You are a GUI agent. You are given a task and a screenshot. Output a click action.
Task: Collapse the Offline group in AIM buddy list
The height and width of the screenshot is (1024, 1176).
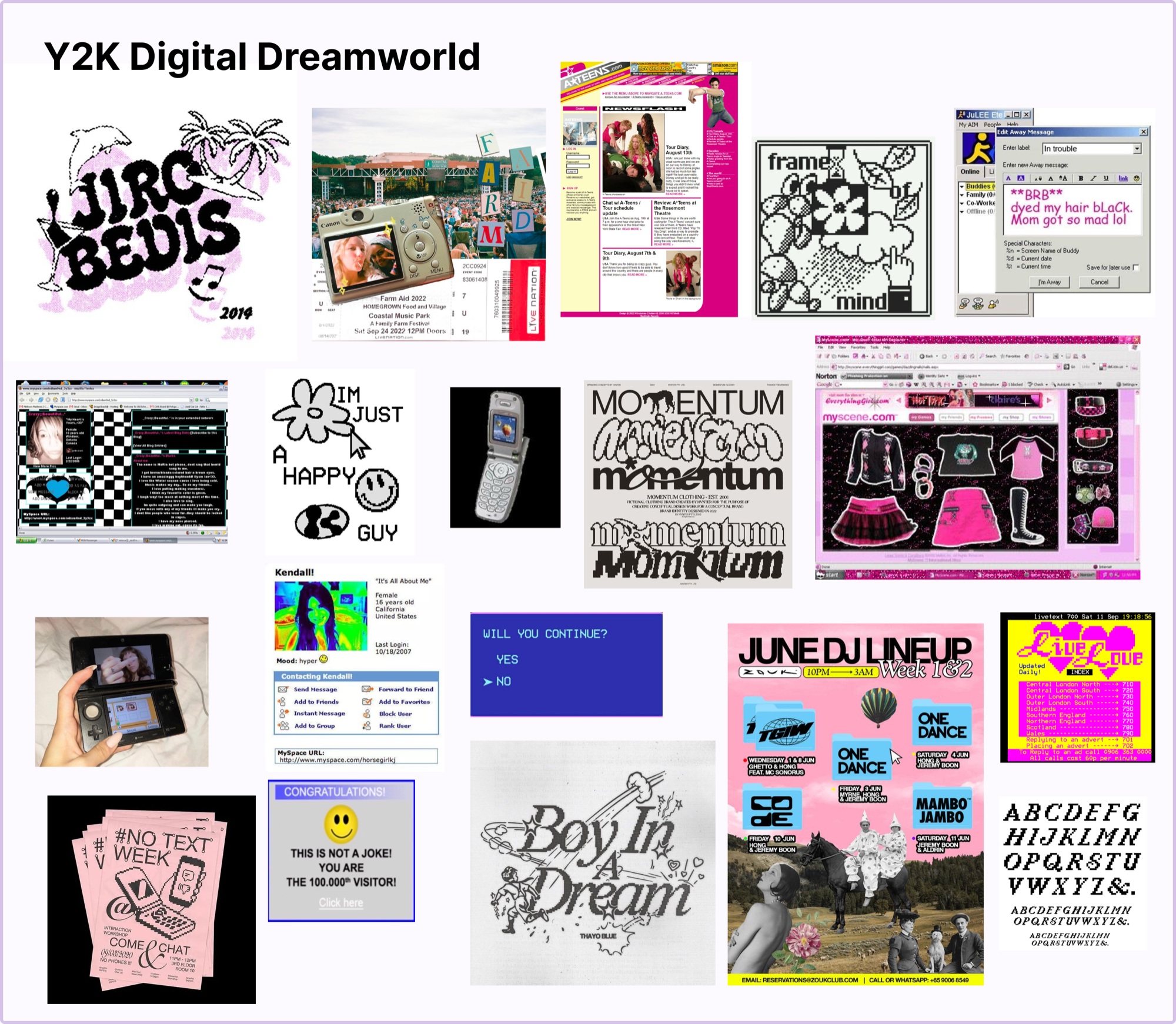pyautogui.click(x=962, y=212)
